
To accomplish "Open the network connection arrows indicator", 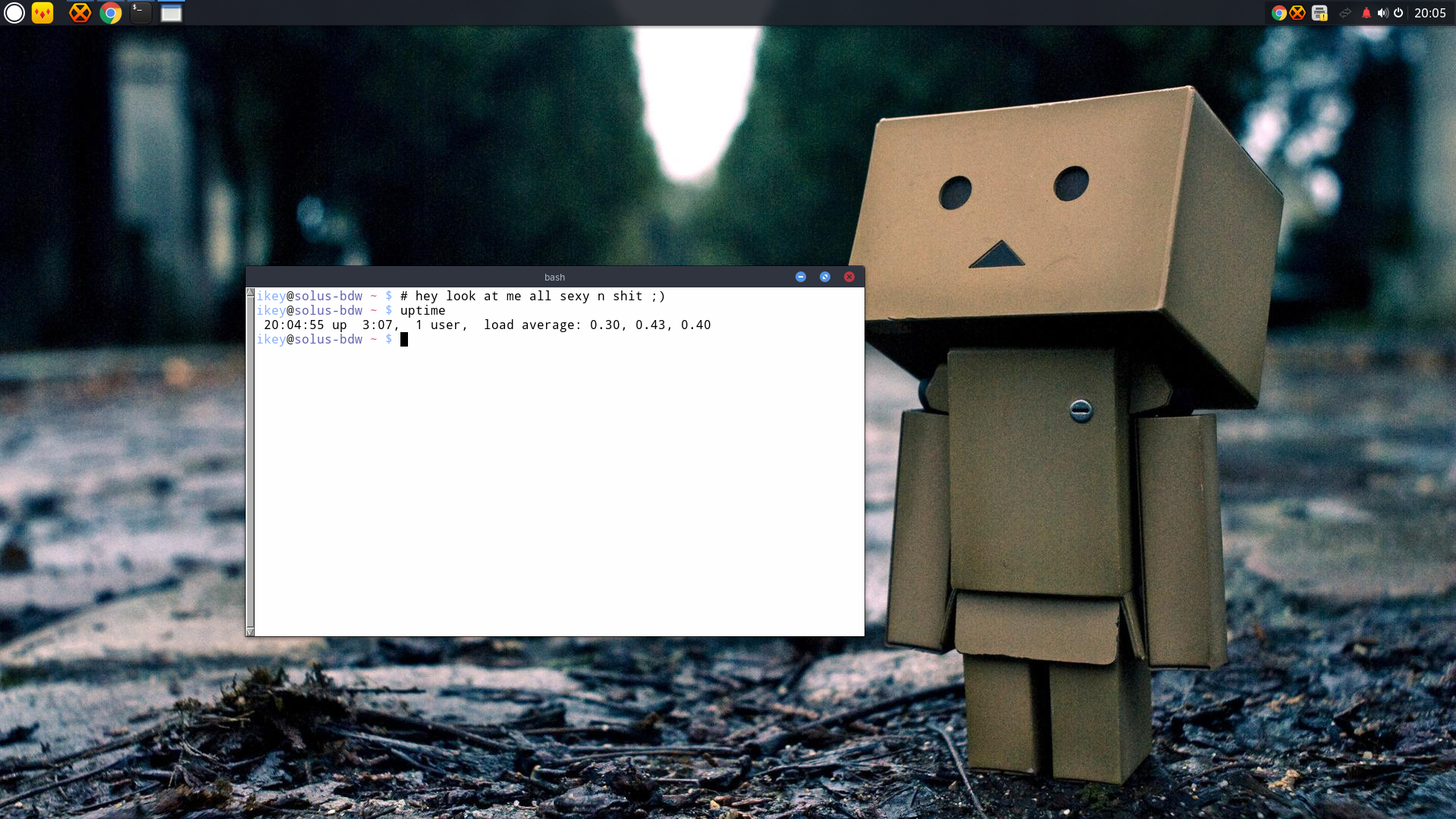I will (x=1345, y=13).
